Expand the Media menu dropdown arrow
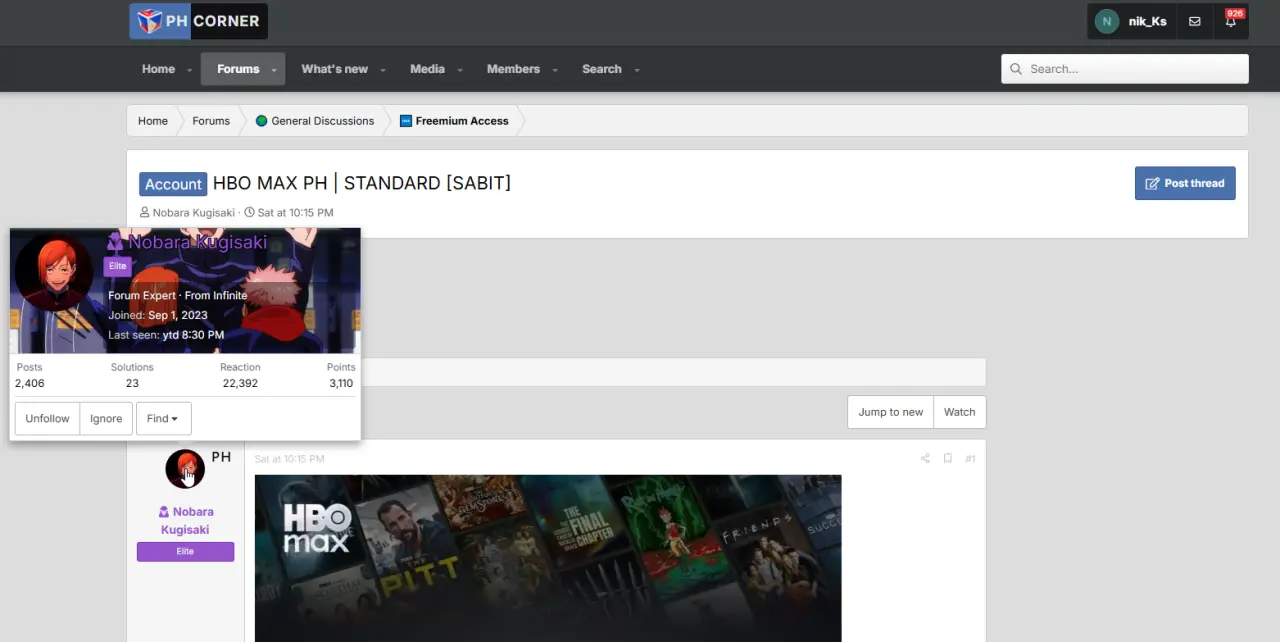 [x=460, y=70]
